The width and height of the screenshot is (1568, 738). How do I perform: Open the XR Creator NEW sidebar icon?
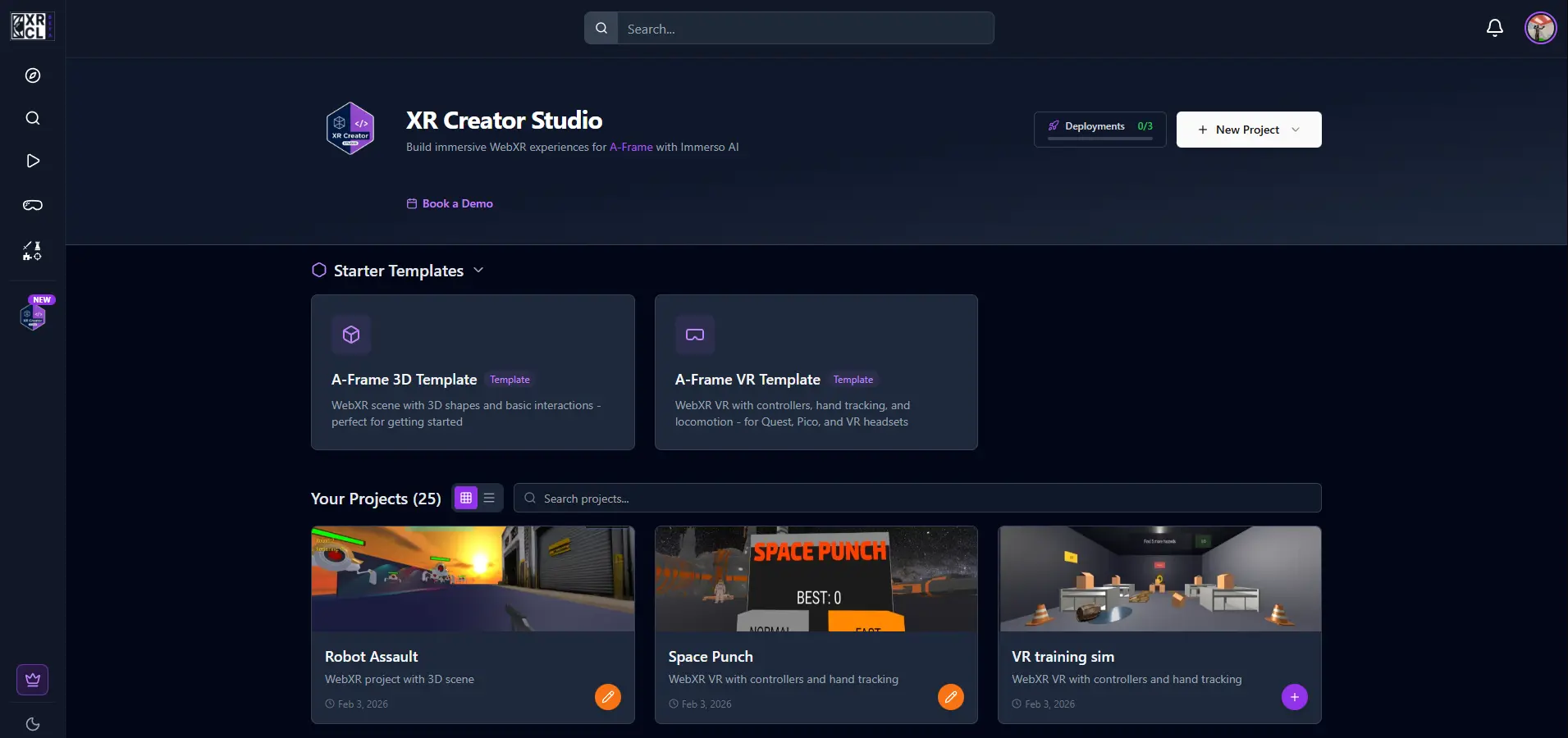[33, 316]
